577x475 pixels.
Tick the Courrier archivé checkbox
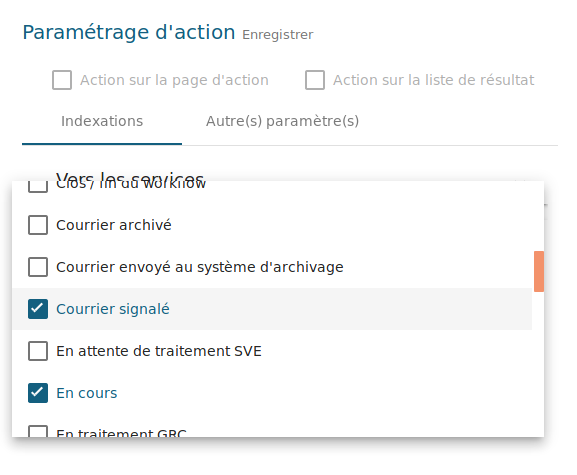point(38,225)
